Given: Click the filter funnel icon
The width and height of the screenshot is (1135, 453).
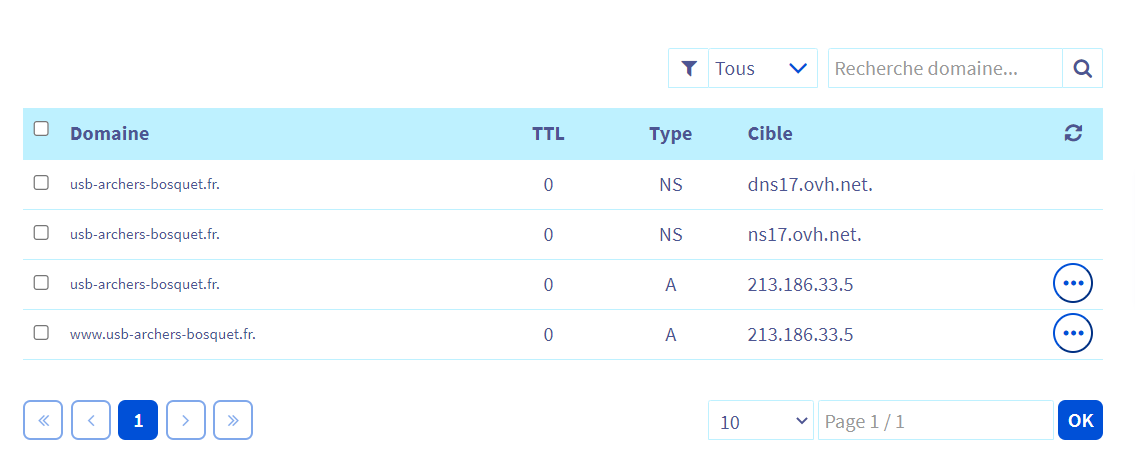Looking at the screenshot, I should pos(688,68).
